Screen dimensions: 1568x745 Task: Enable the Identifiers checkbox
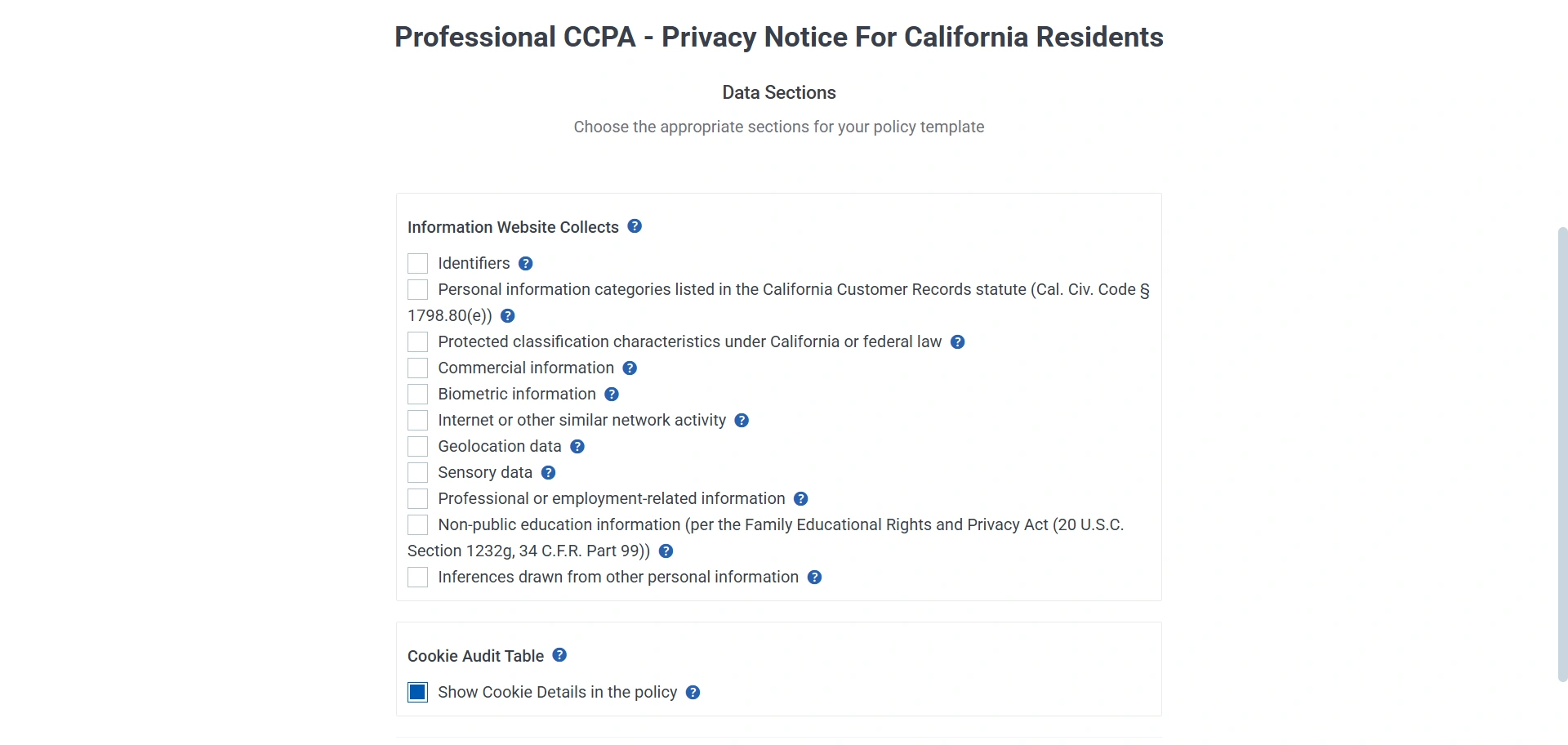[417, 263]
